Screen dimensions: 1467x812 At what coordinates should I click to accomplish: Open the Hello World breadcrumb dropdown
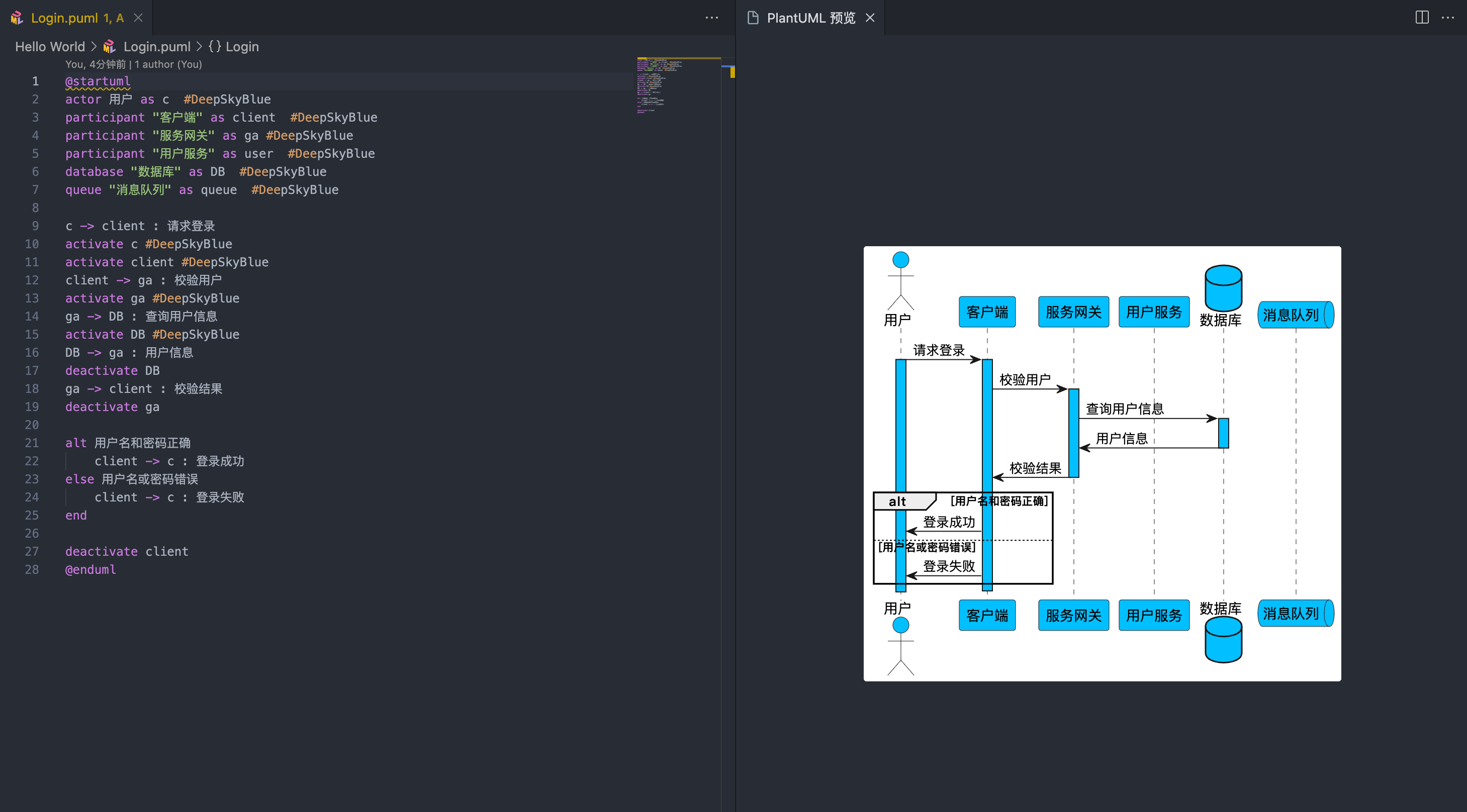50,47
